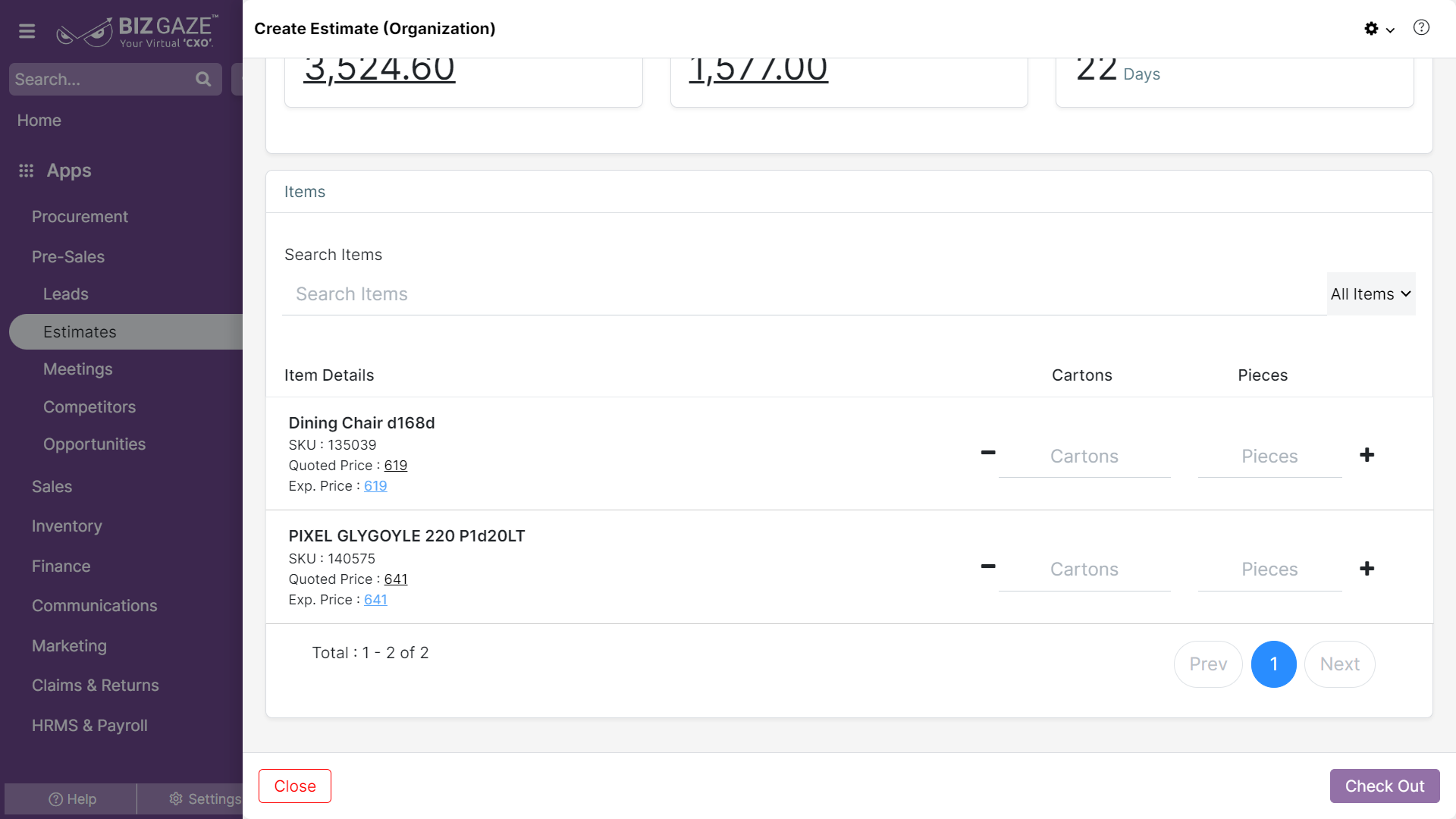Decrease quantity for PIXEL GLYGOYLE 220

(x=988, y=566)
